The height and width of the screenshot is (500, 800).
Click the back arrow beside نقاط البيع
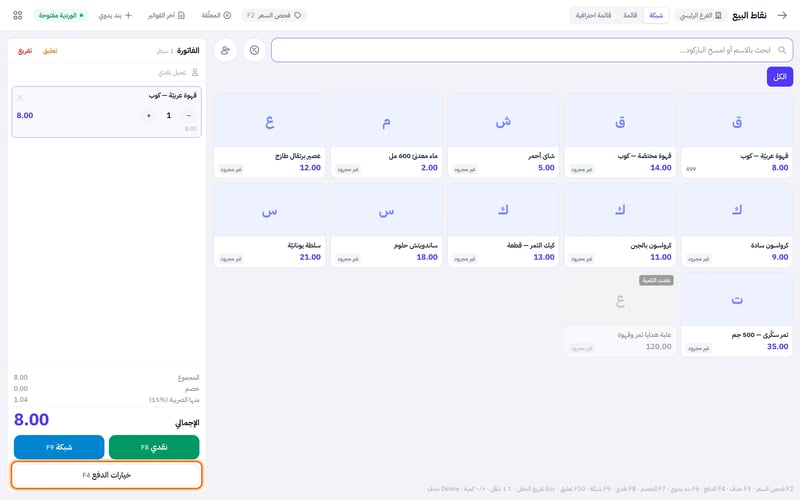pyautogui.click(x=782, y=15)
